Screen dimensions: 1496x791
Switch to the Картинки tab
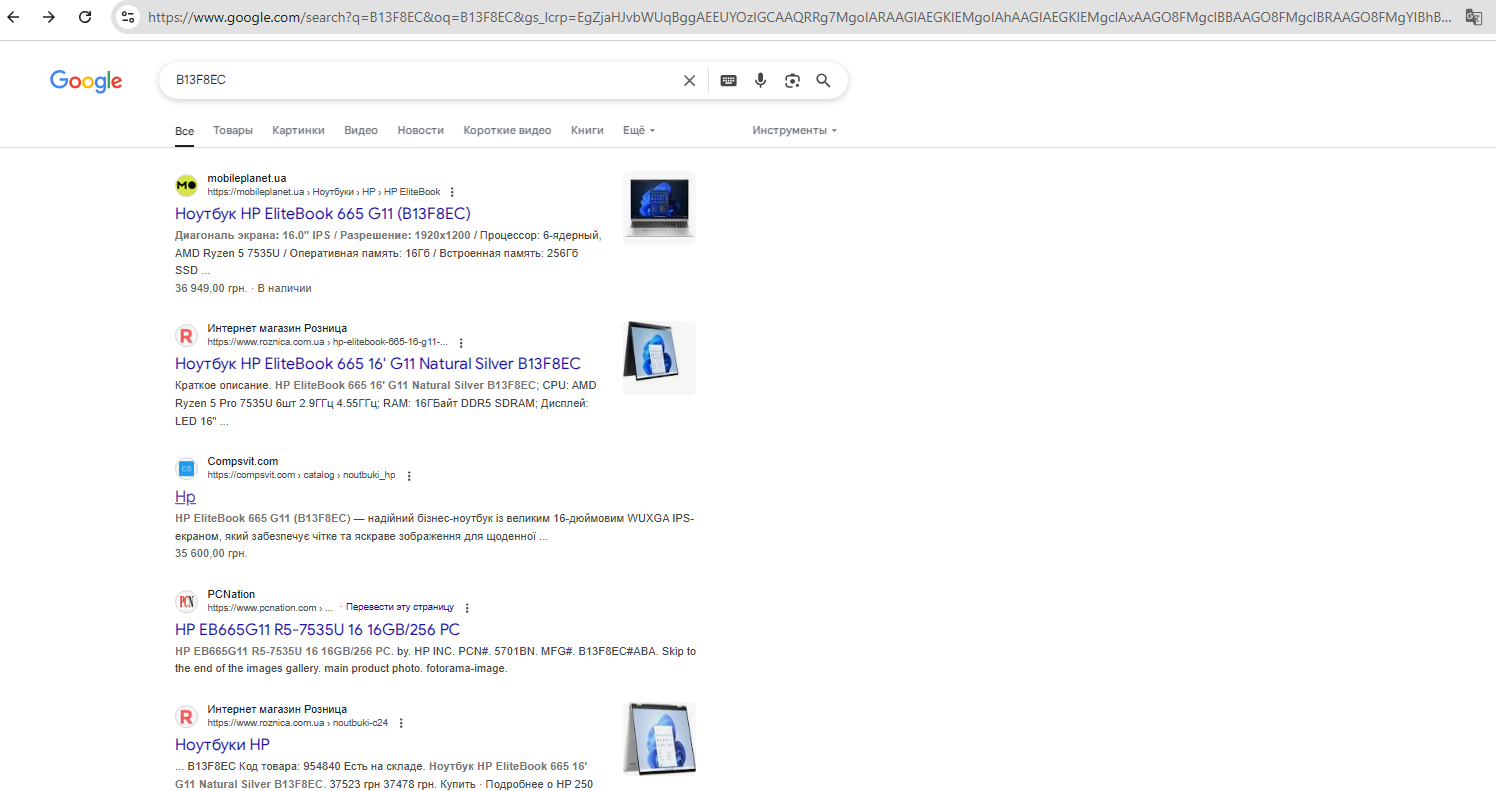[298, 131]
